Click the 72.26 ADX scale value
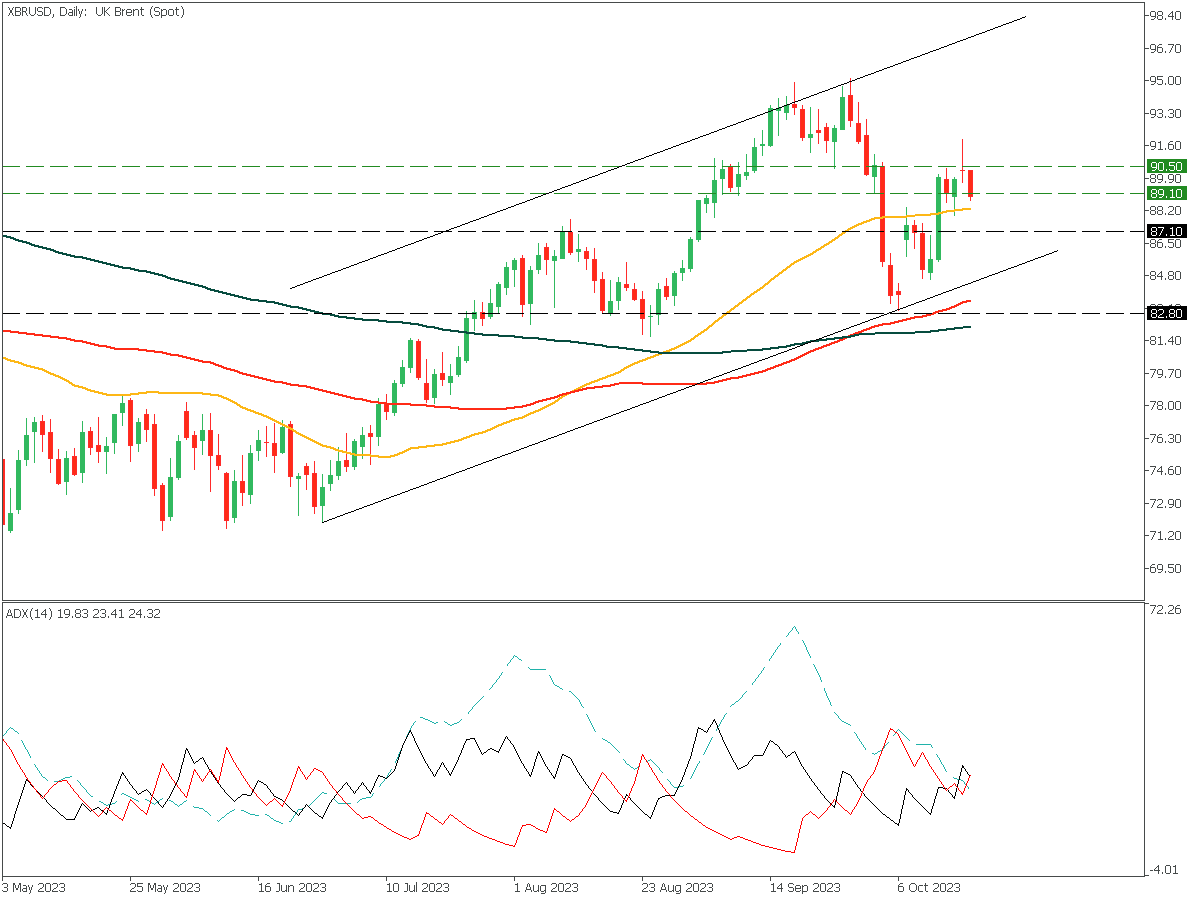Screen dimensions: 1200x900 [1166, 609]
